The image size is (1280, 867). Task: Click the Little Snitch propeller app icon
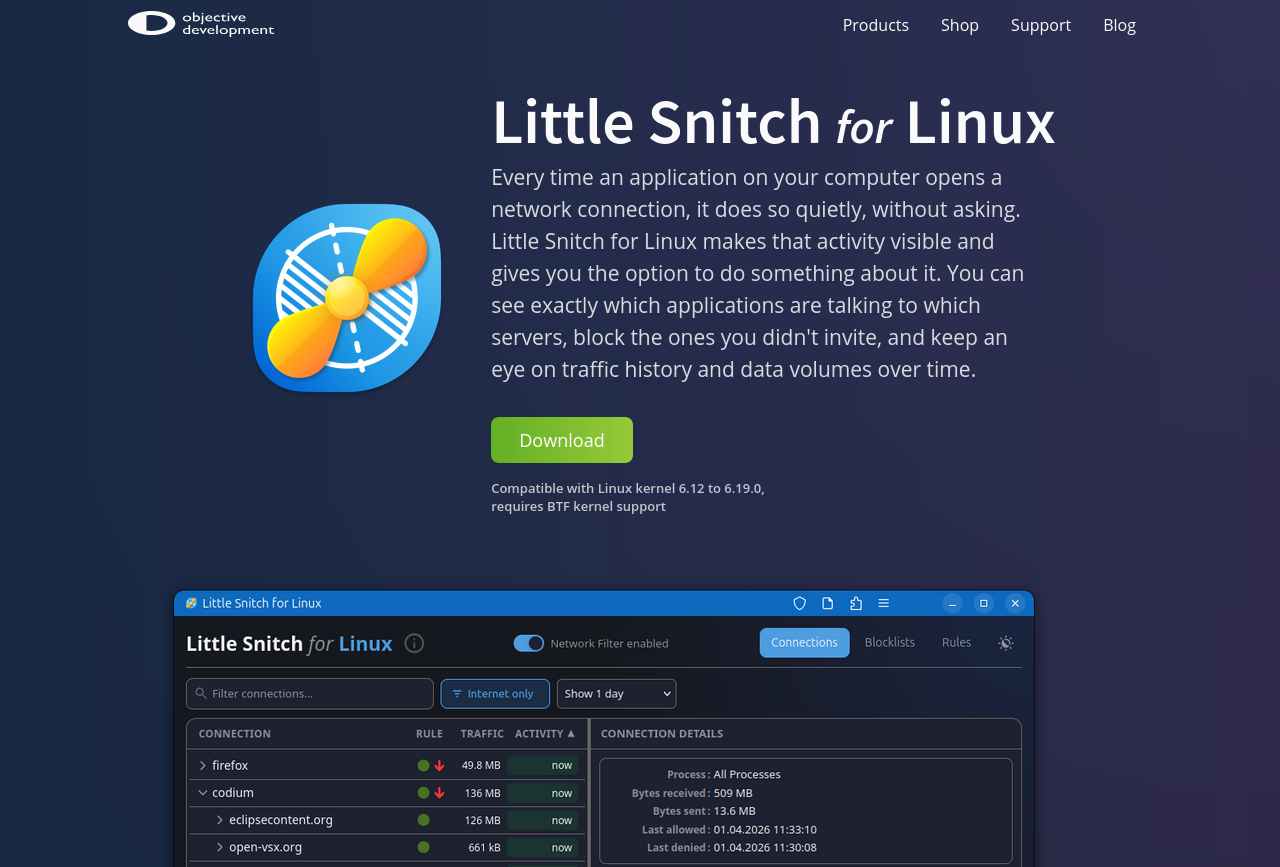pyautogui.click(x=347, y=297)
